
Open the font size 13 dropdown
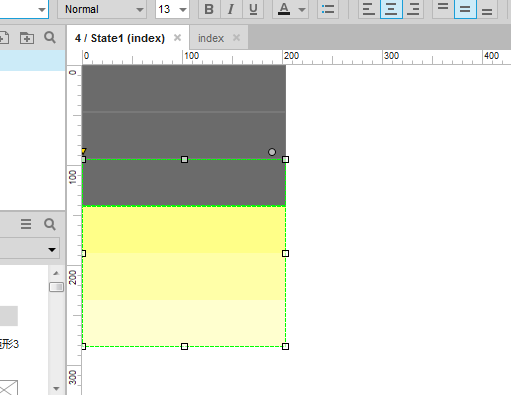[x=172, y=9]
